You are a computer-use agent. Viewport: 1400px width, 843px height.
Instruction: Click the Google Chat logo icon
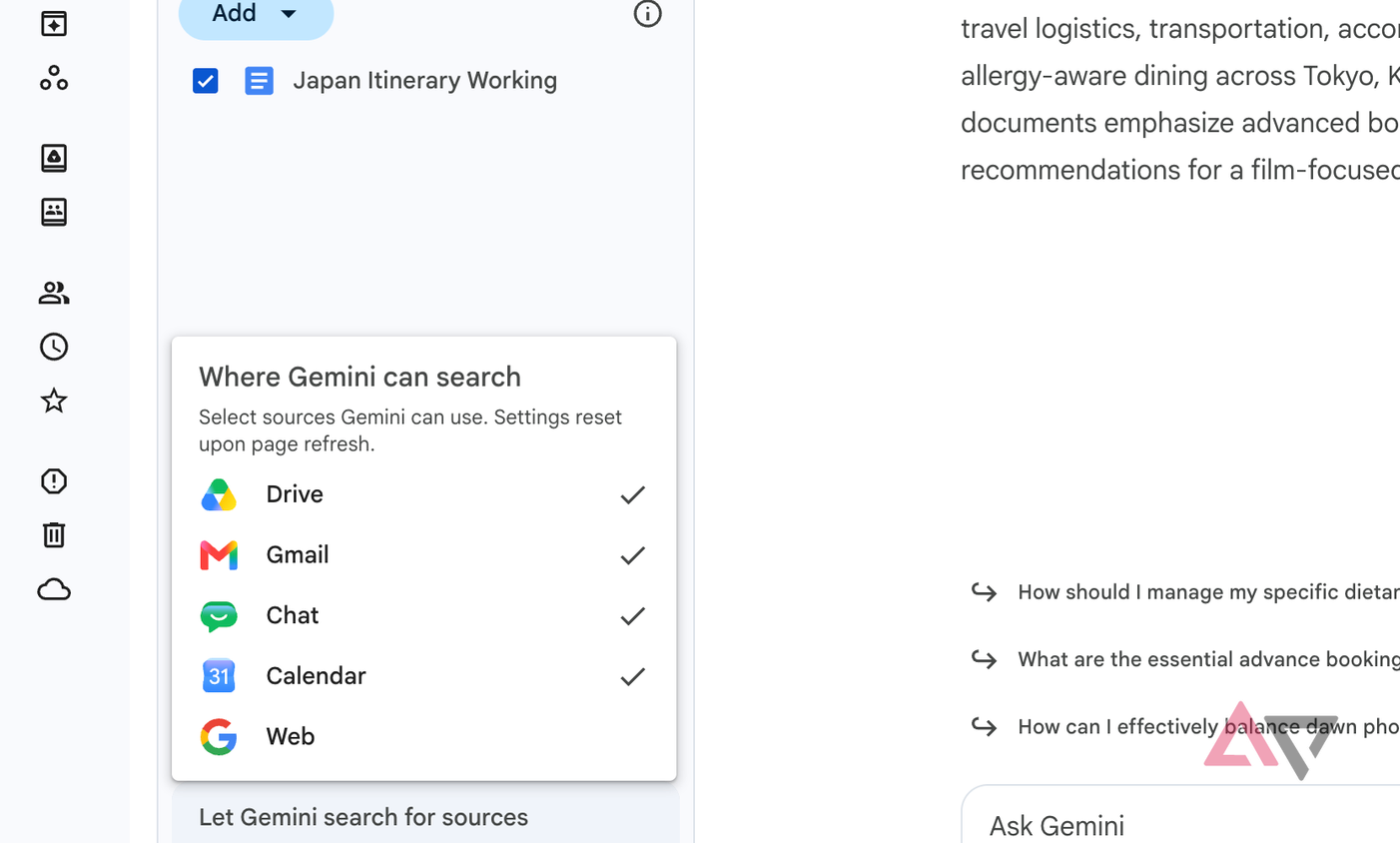tap(219, 616)
